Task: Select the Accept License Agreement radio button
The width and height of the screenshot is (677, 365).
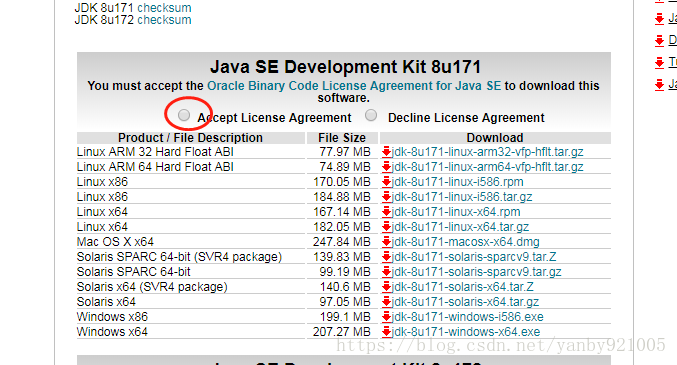Action: (x=184, y=115)
